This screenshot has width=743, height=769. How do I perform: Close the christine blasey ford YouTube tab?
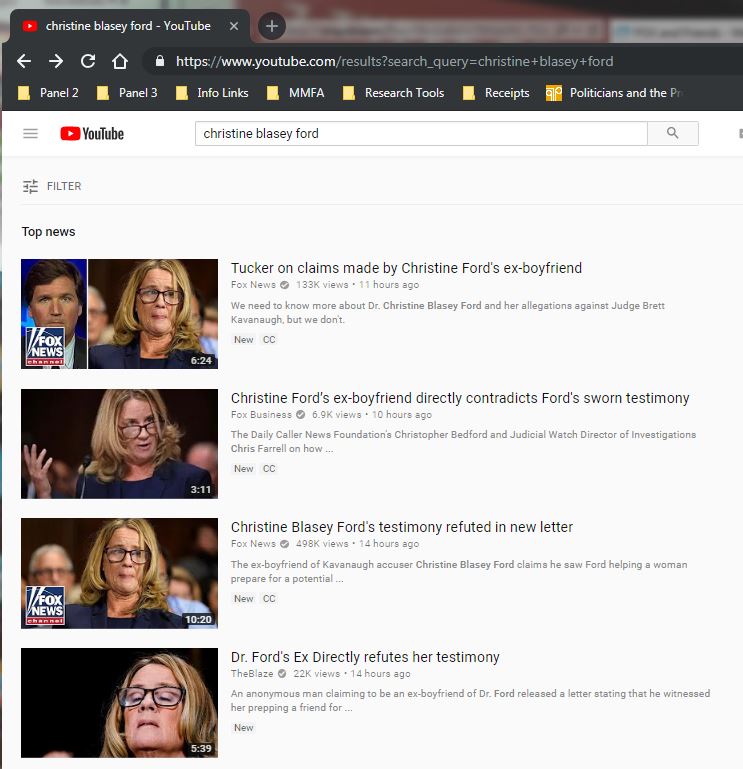tap(234, 26)
